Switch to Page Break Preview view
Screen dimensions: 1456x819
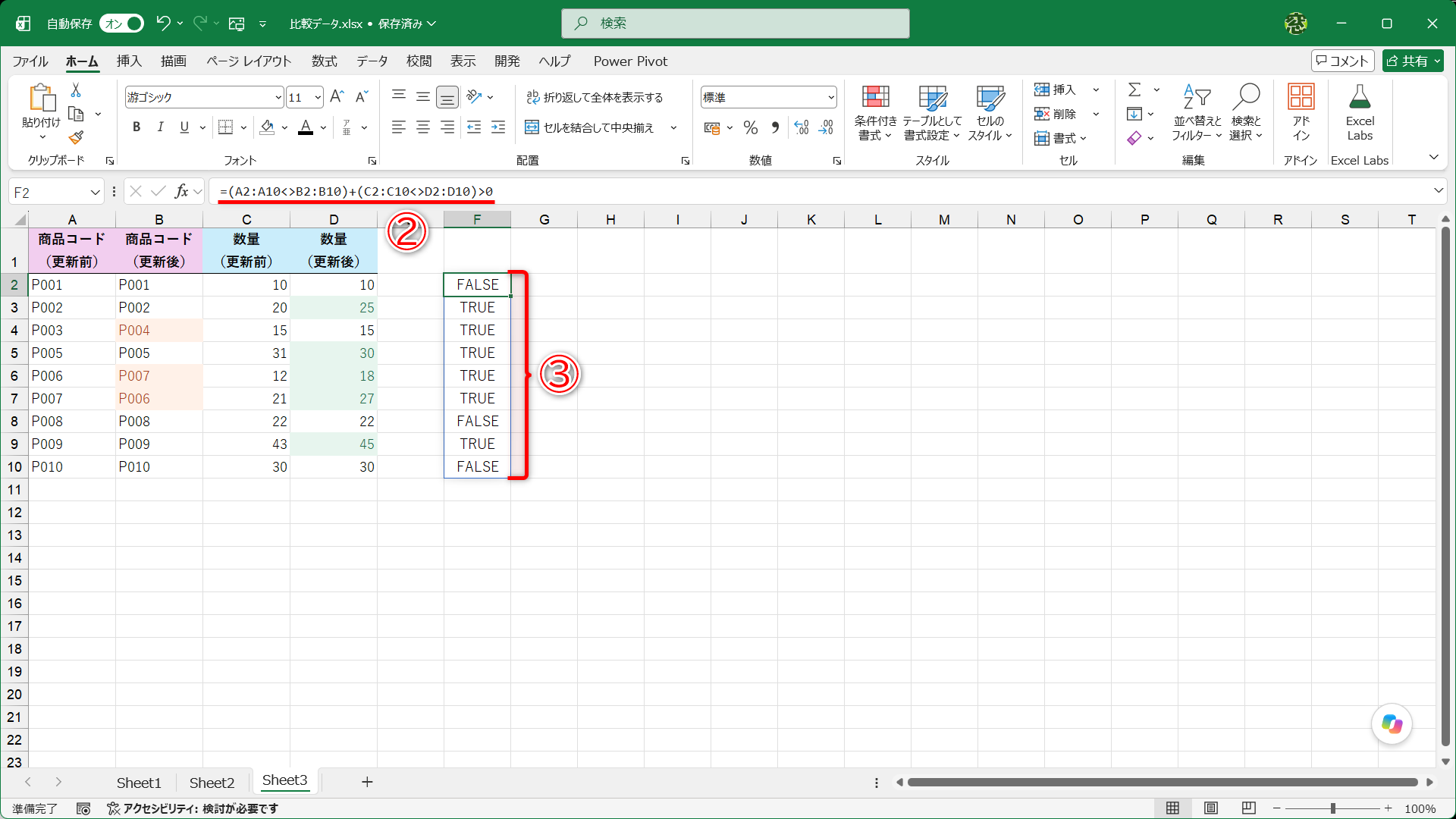tap(1249, 808)
